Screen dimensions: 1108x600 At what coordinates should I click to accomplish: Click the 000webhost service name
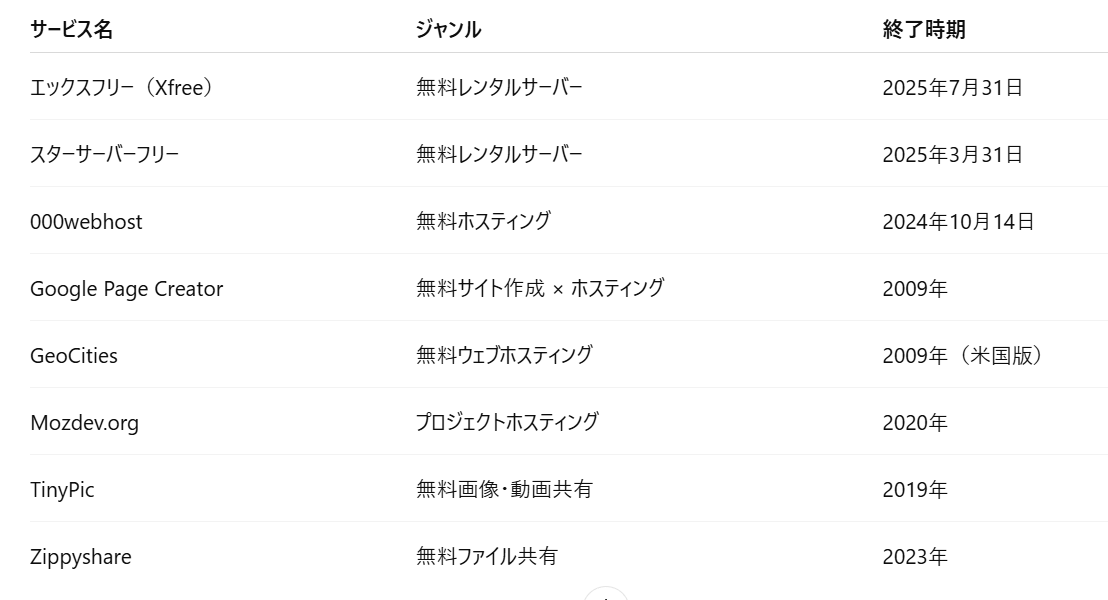[86, 222]
